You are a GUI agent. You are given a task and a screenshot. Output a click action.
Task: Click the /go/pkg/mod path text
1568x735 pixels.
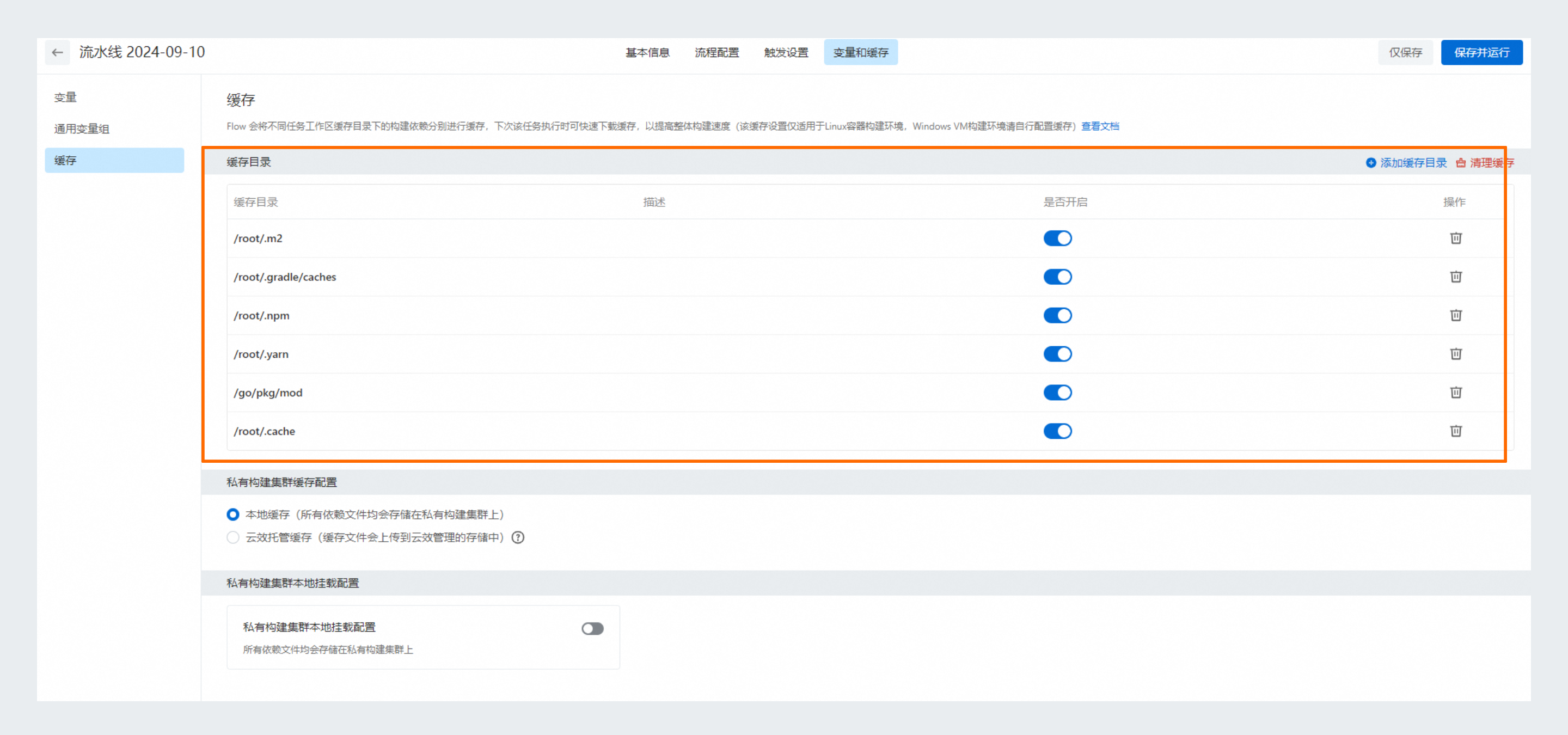pos(268,393)
